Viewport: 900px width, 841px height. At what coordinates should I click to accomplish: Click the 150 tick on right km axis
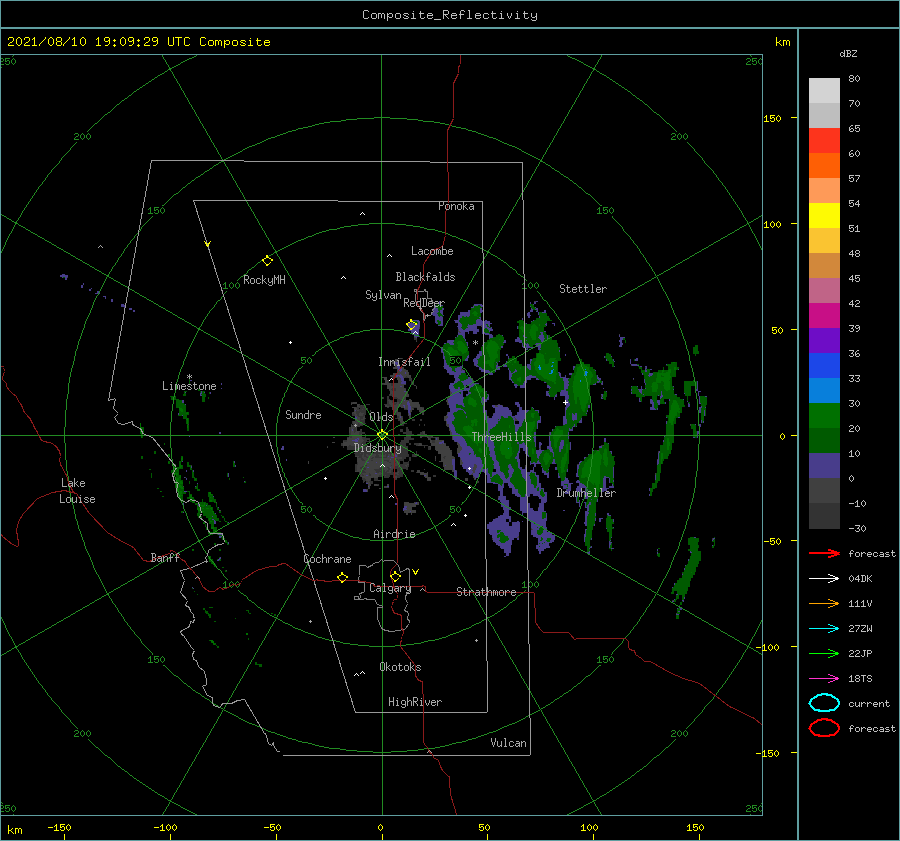(772, 118)
